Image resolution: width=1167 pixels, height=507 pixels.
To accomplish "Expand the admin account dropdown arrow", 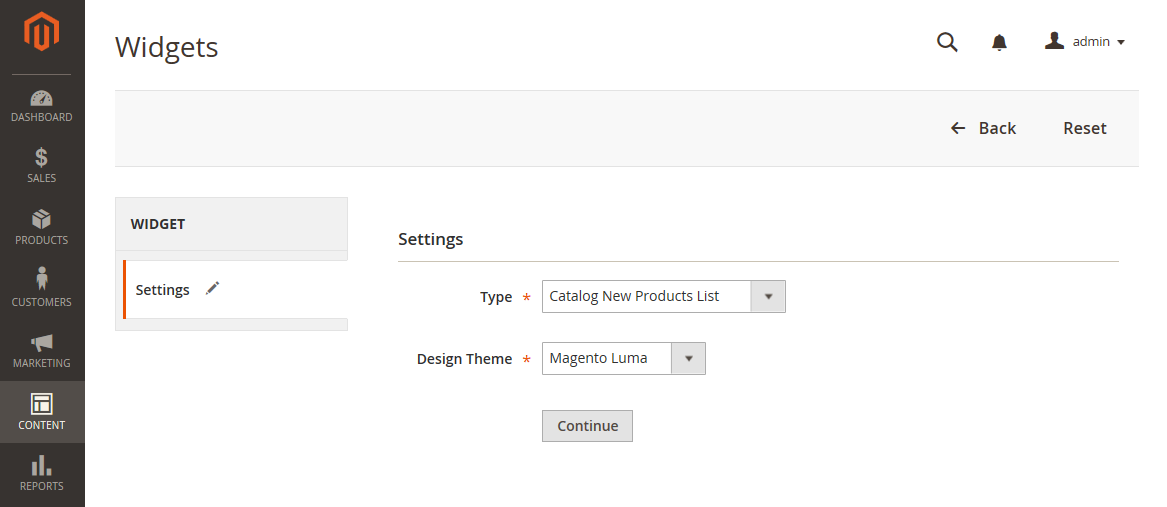I will pyautogui.click(x=1121, y=42).
